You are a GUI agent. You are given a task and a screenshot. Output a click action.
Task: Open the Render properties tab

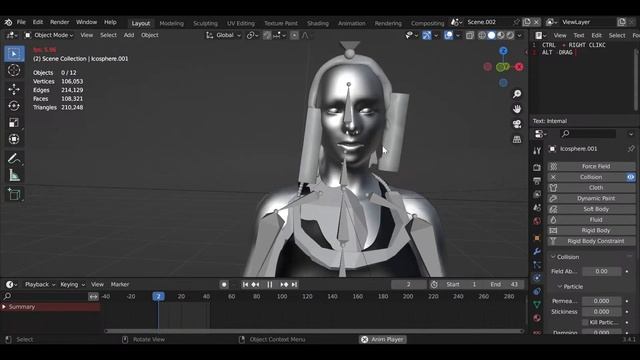pyautogui.click(x=537, y=167)
